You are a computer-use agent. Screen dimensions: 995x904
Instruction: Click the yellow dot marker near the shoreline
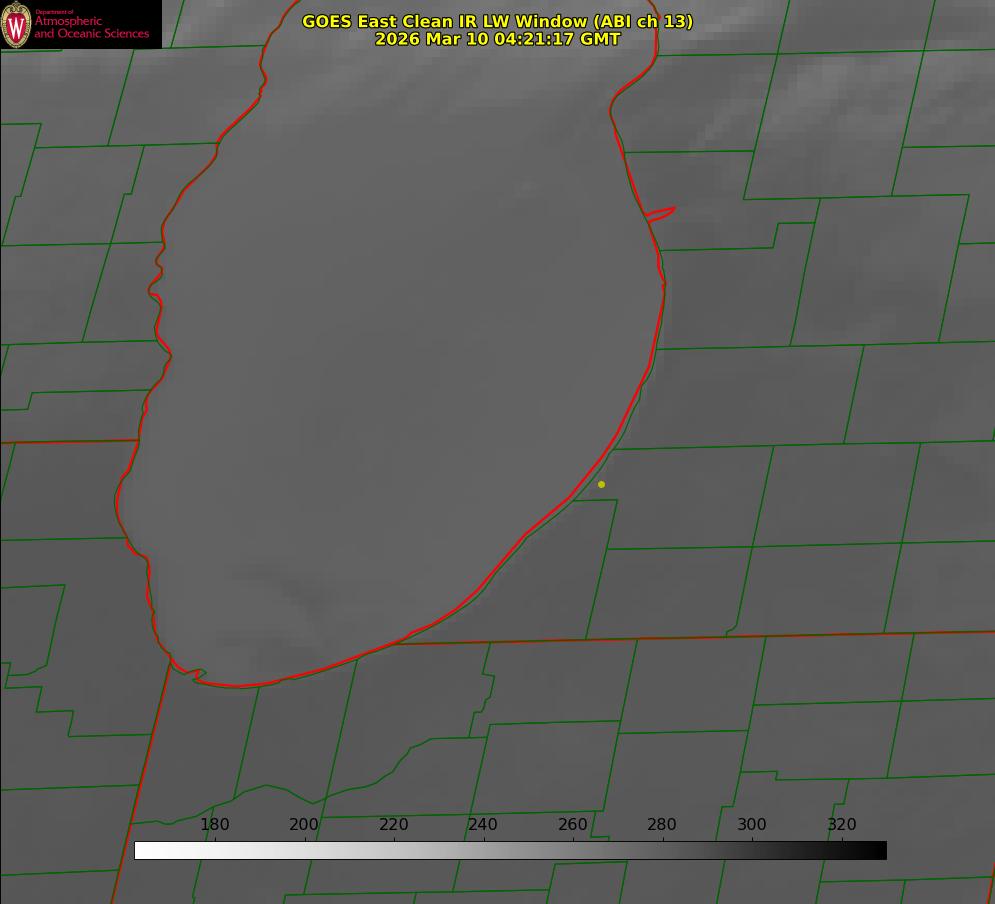pyautogui.click(x=601, y=485)
